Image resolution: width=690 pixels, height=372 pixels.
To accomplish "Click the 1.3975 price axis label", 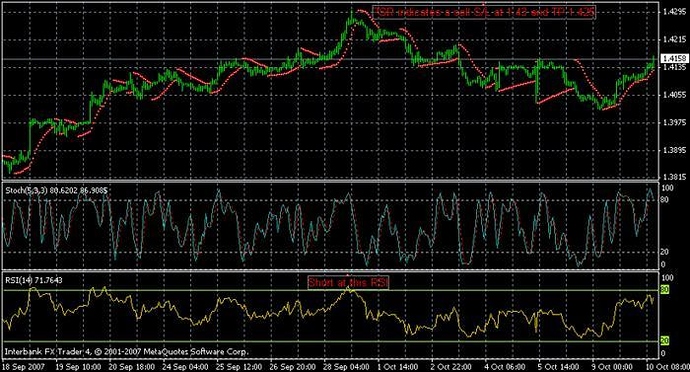I will (674, 122).
